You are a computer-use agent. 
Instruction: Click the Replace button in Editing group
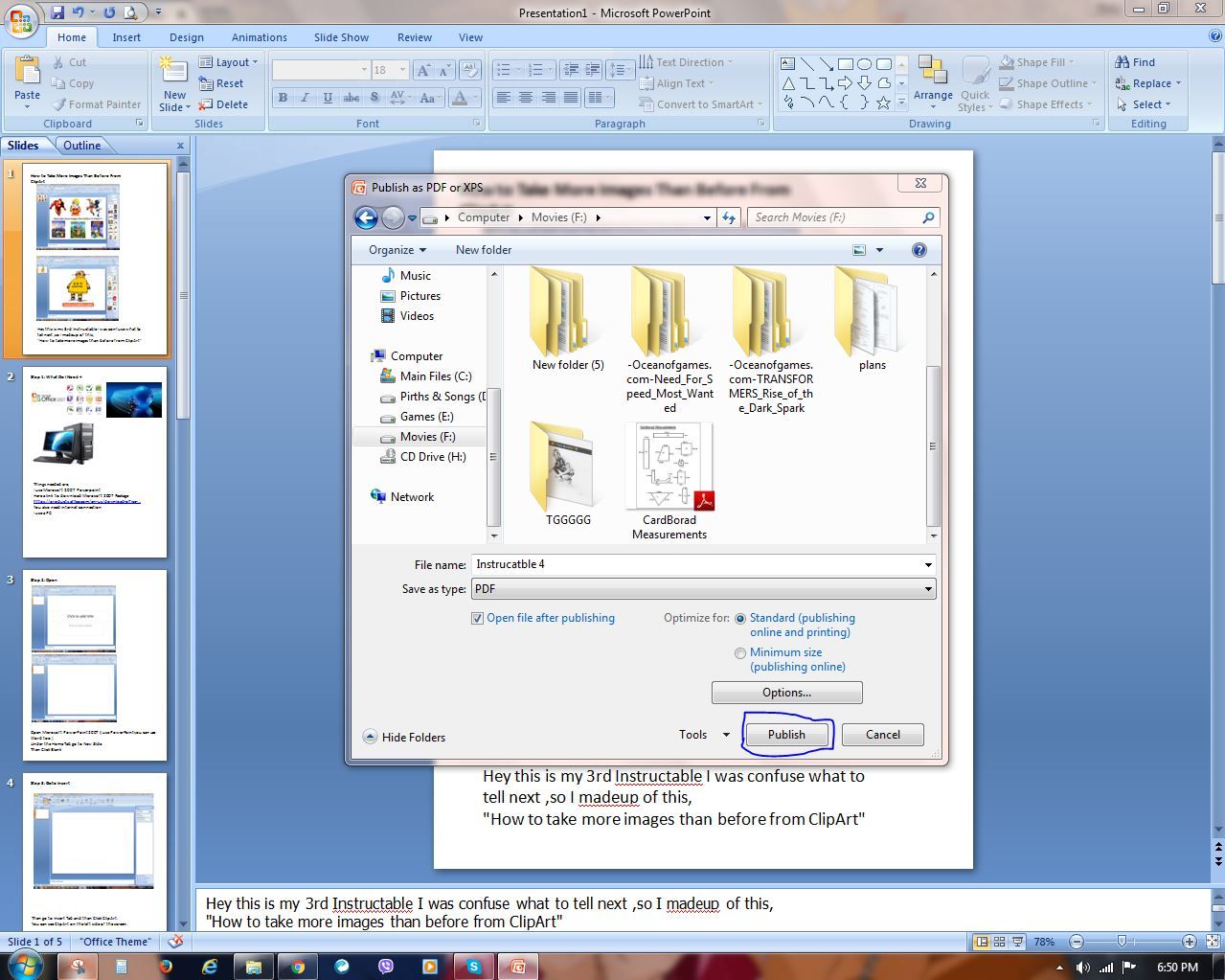(x=1148, y=83)
